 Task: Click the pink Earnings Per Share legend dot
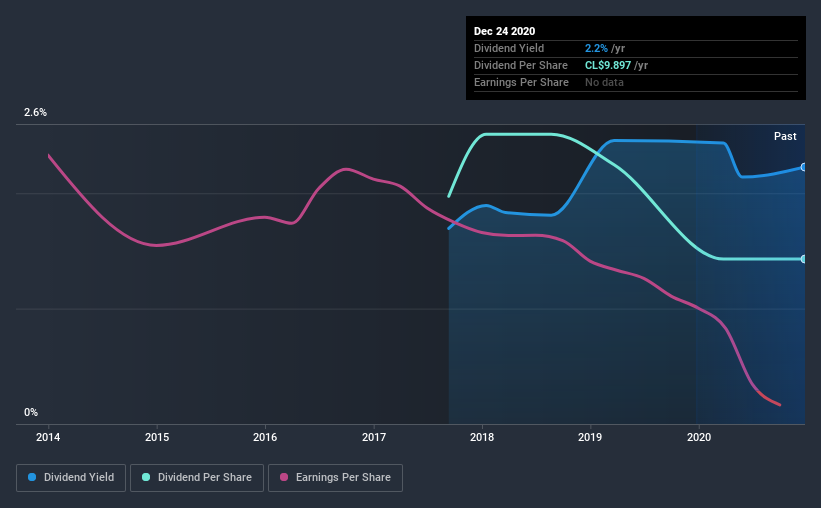(x=284, y=477)
